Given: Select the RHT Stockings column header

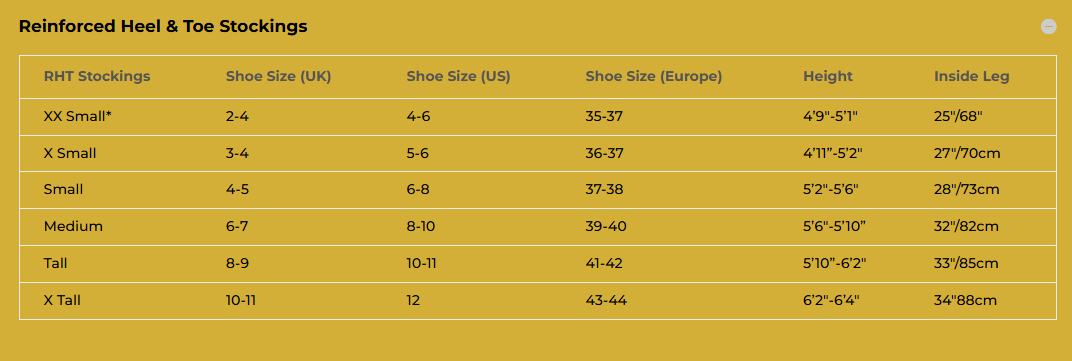Looking at the screenshot, I should pyautogui.click(x=97, y=77).
